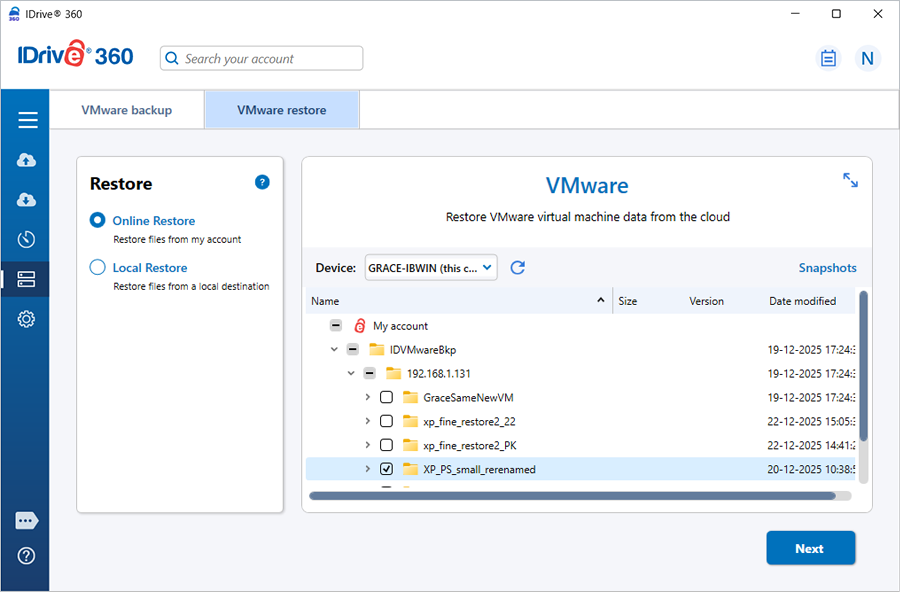Click the search magnifier icon
The image size is (900, 592).
172,59
